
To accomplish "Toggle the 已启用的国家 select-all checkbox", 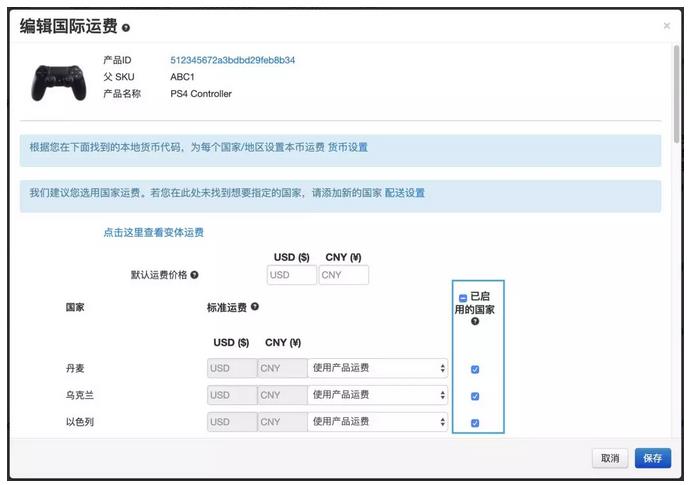I will tap(462, 298).
